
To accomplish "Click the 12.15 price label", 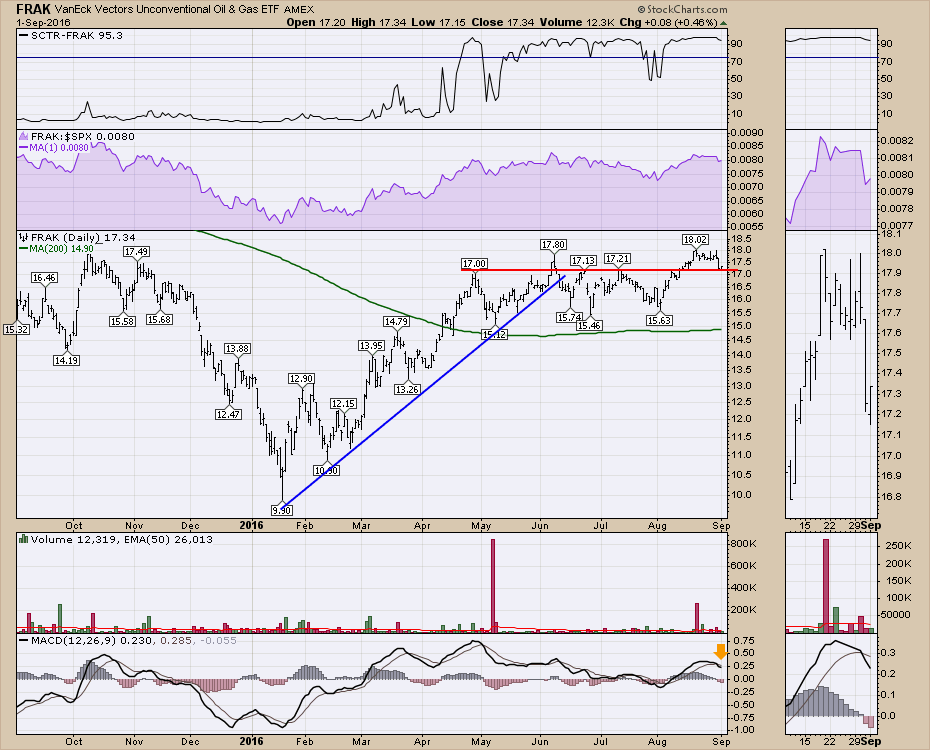I will (x=343, y=404).
